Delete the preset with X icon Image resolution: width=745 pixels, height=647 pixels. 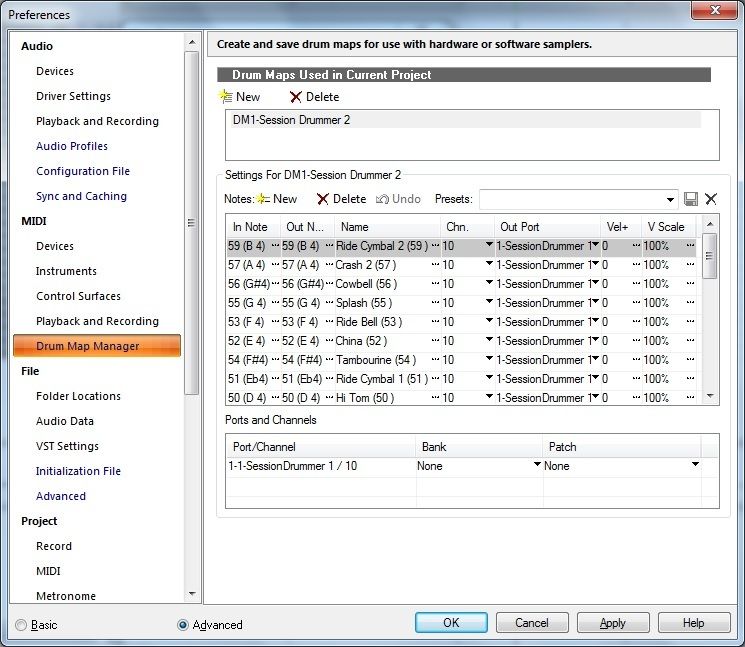click(x=711, y=199)
